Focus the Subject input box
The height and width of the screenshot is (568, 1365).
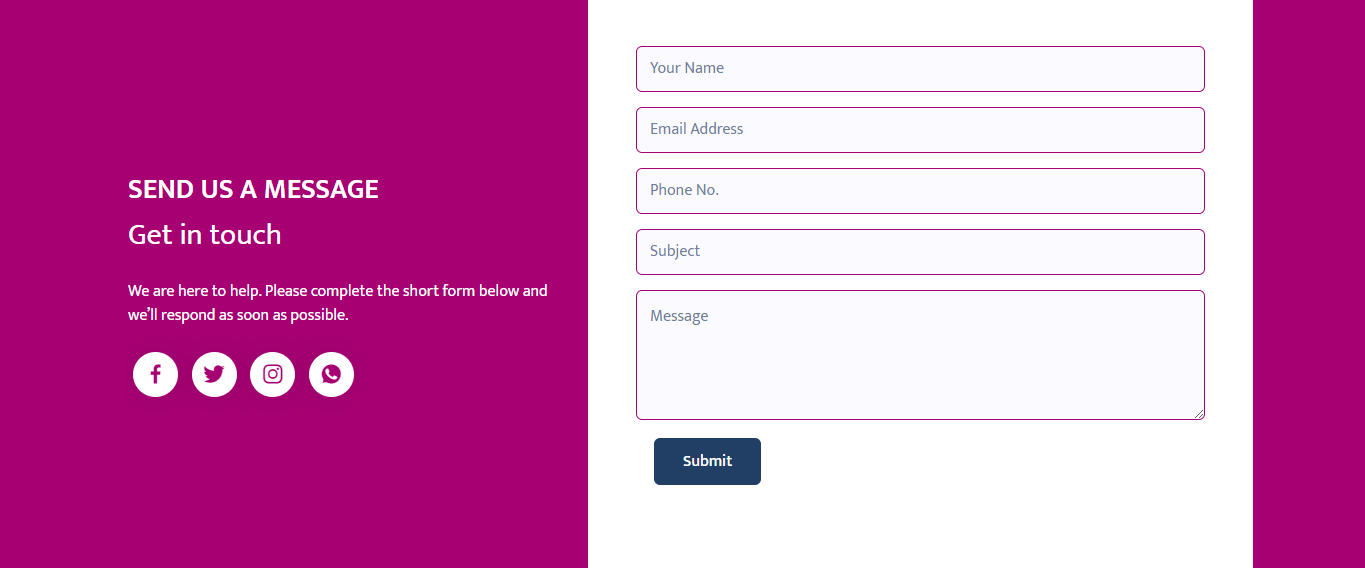920,252
